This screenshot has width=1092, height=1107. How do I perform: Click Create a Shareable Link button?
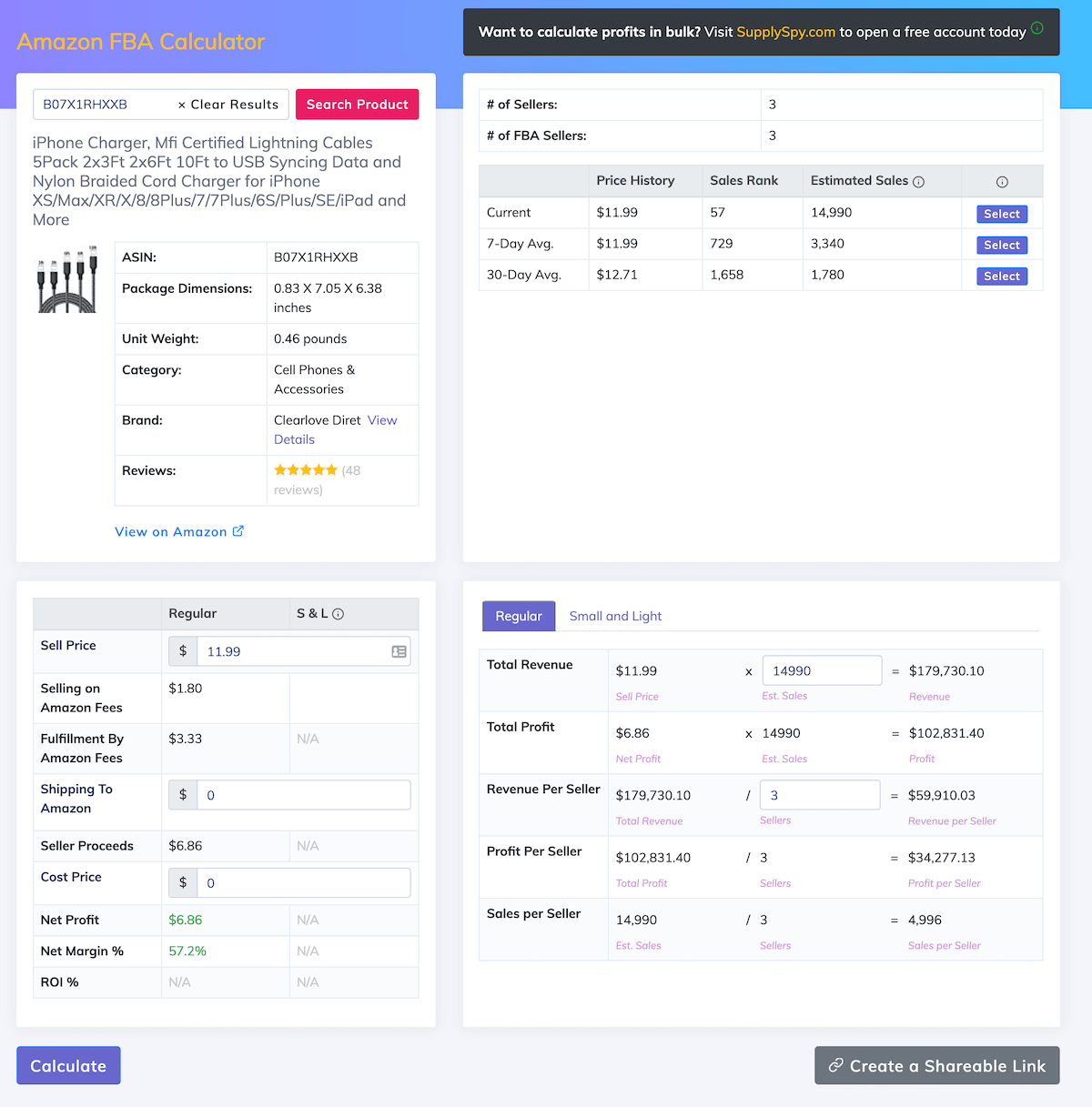937,1065
